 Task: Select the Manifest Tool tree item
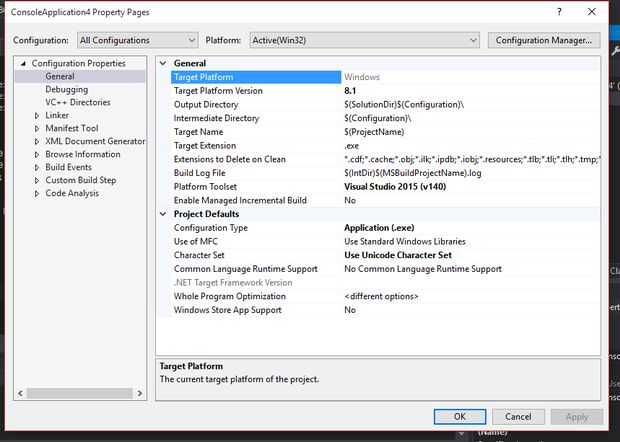[x=72, y=128]
